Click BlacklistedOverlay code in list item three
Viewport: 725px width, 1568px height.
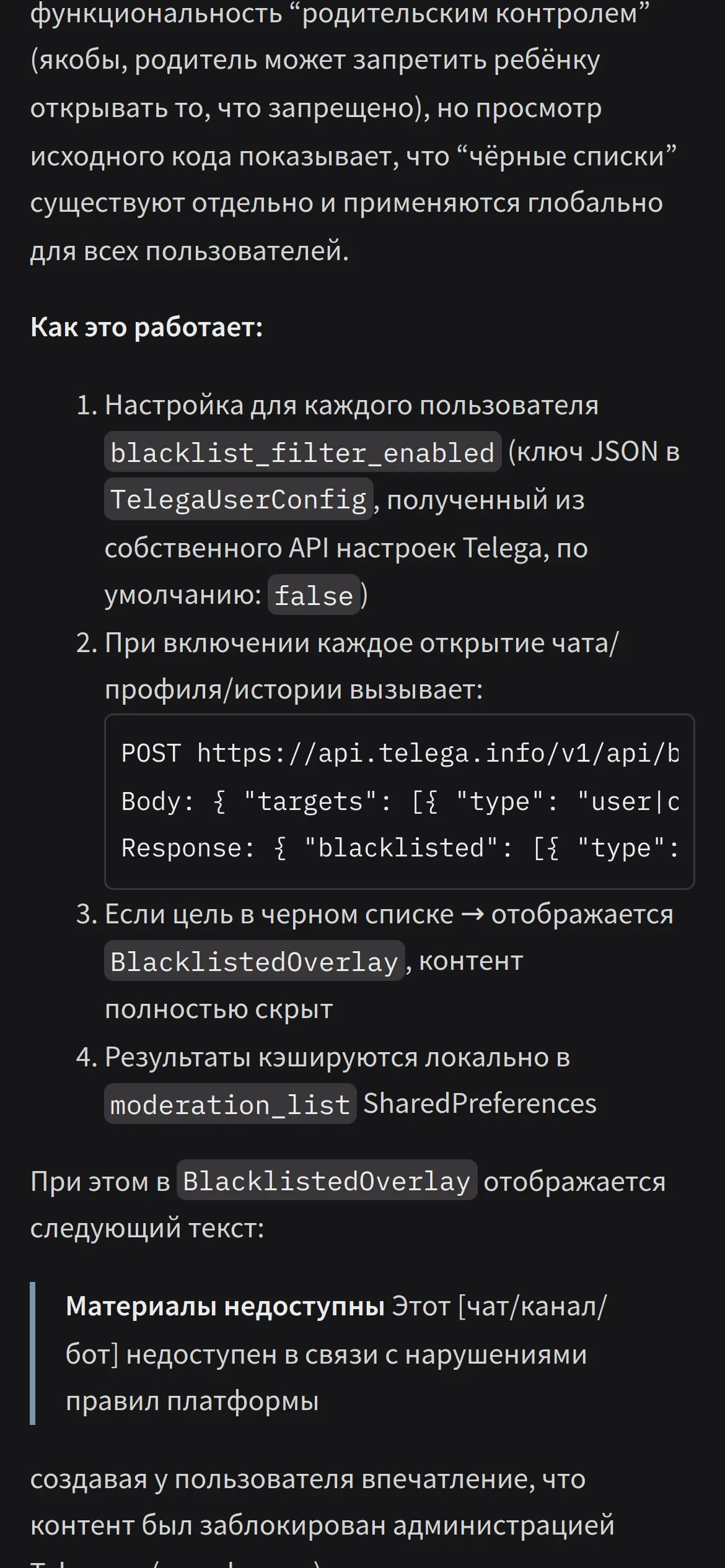(x=254, y=961)
